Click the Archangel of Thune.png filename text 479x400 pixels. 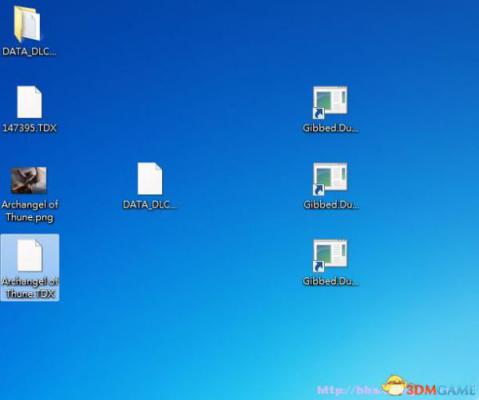[x=30, y=211]
